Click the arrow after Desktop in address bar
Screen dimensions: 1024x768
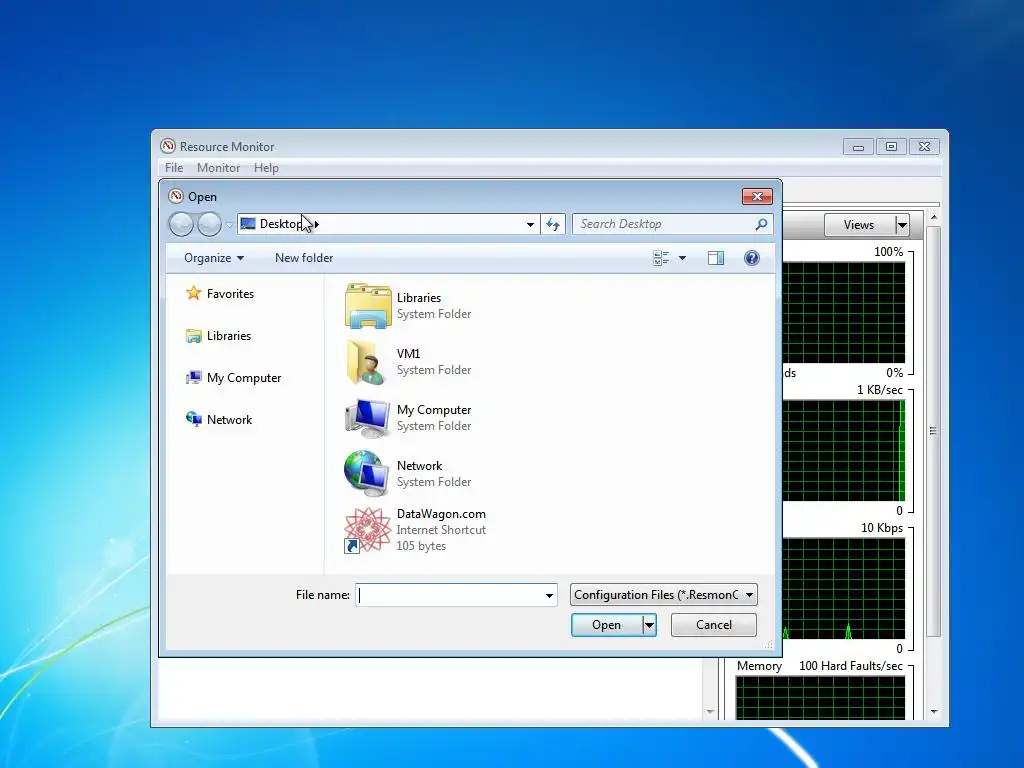pyautogui.click(x=316, y=225)
